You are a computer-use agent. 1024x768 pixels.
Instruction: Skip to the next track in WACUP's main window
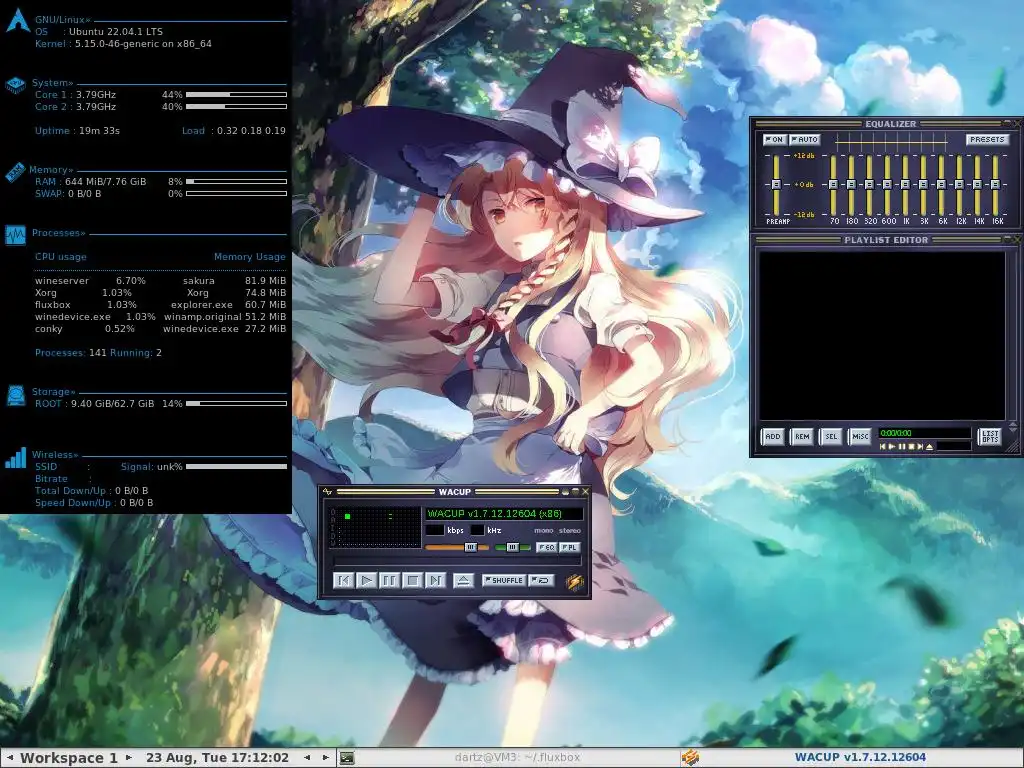(435, 580)
